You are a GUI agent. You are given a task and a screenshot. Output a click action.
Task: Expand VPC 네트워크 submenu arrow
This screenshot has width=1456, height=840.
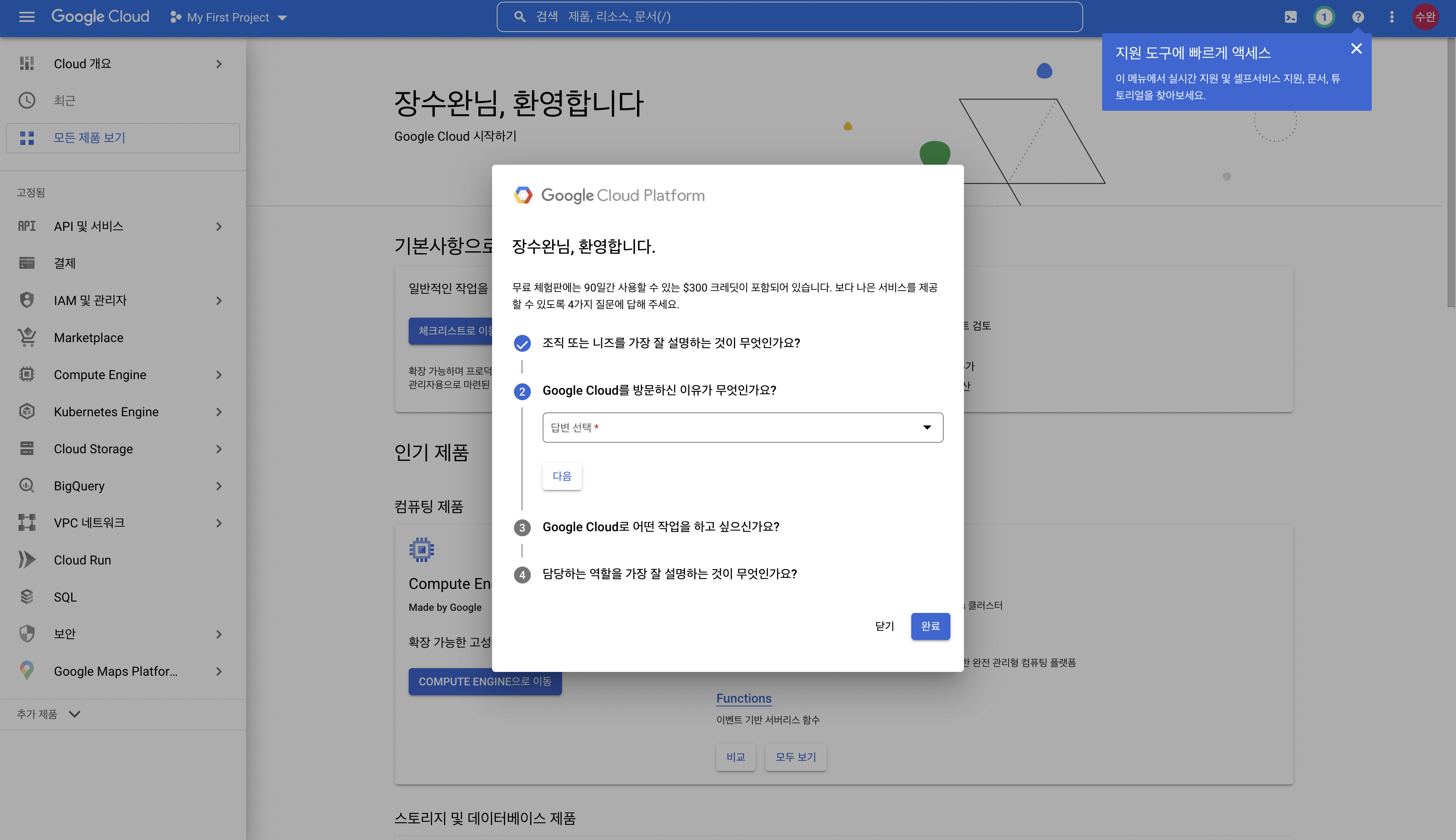click(219, 523)
